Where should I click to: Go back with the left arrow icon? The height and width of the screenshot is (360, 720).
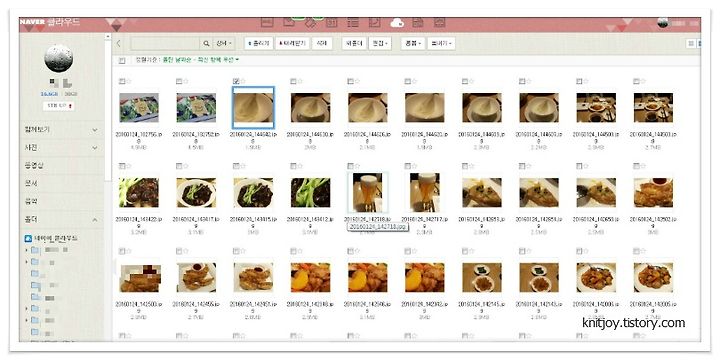[118, 44]
